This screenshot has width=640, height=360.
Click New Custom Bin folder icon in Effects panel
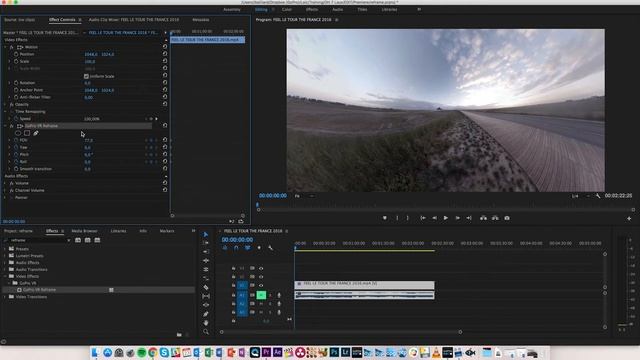click(x=179, y=335)
